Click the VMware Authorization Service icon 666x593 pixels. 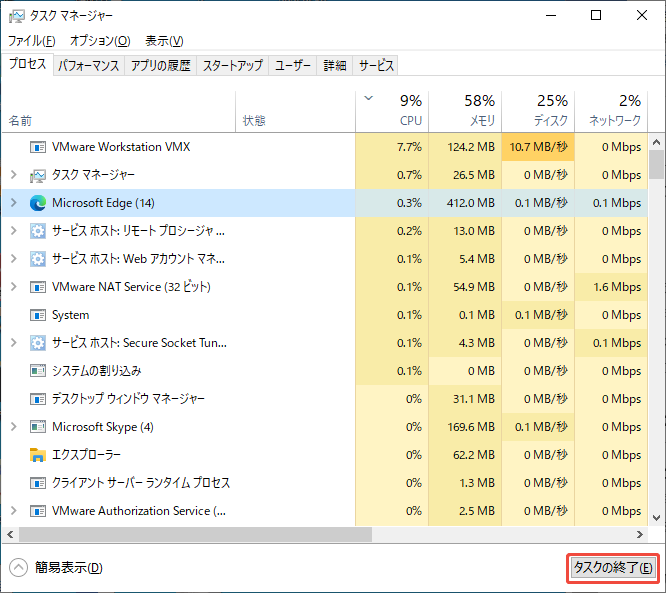point(38,511)
